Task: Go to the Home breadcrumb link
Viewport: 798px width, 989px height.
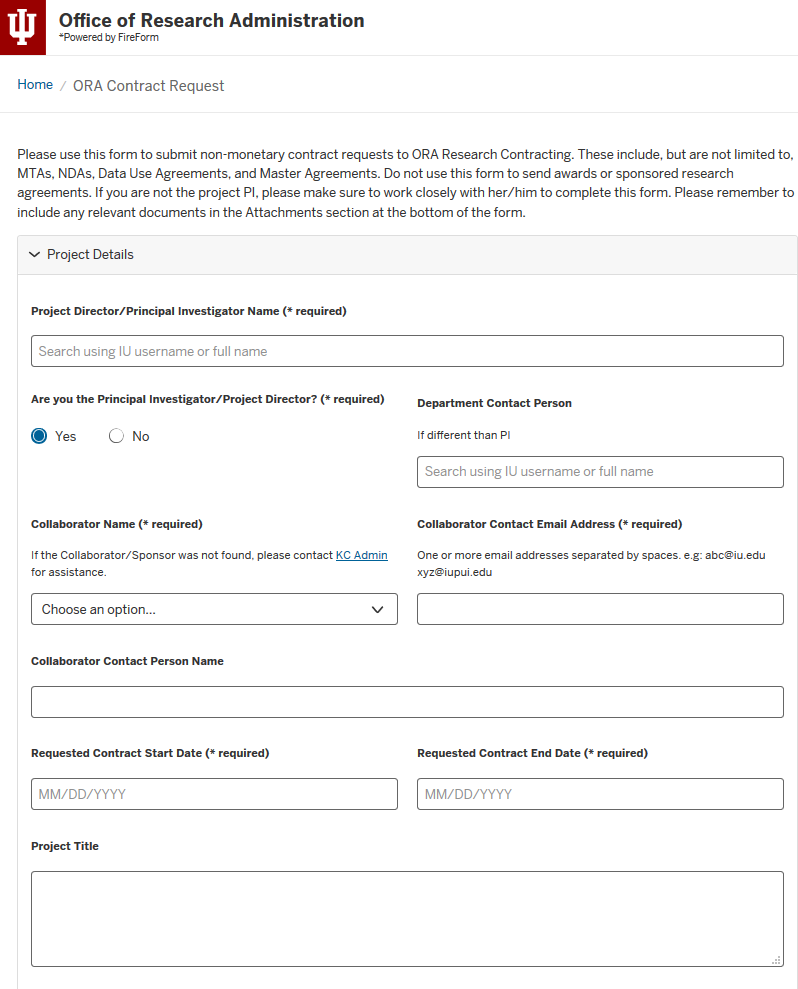Action: click(35, 85)
